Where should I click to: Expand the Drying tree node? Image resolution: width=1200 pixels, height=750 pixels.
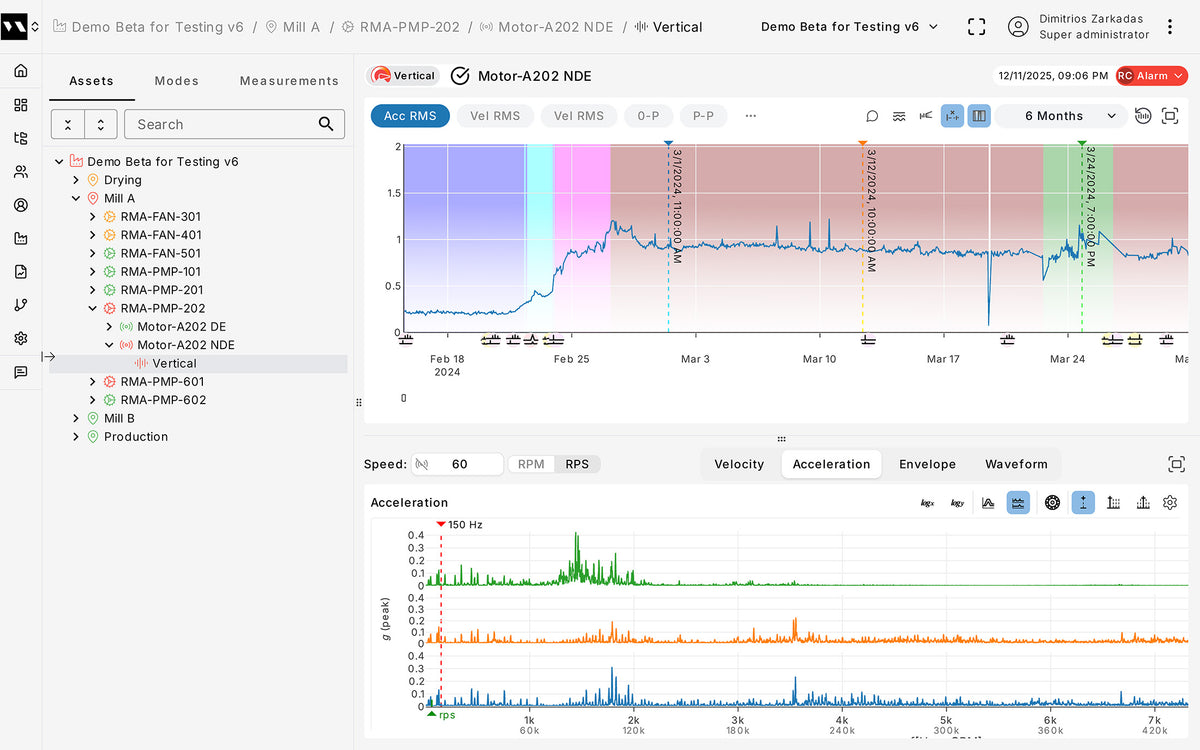tap(76, 180)
